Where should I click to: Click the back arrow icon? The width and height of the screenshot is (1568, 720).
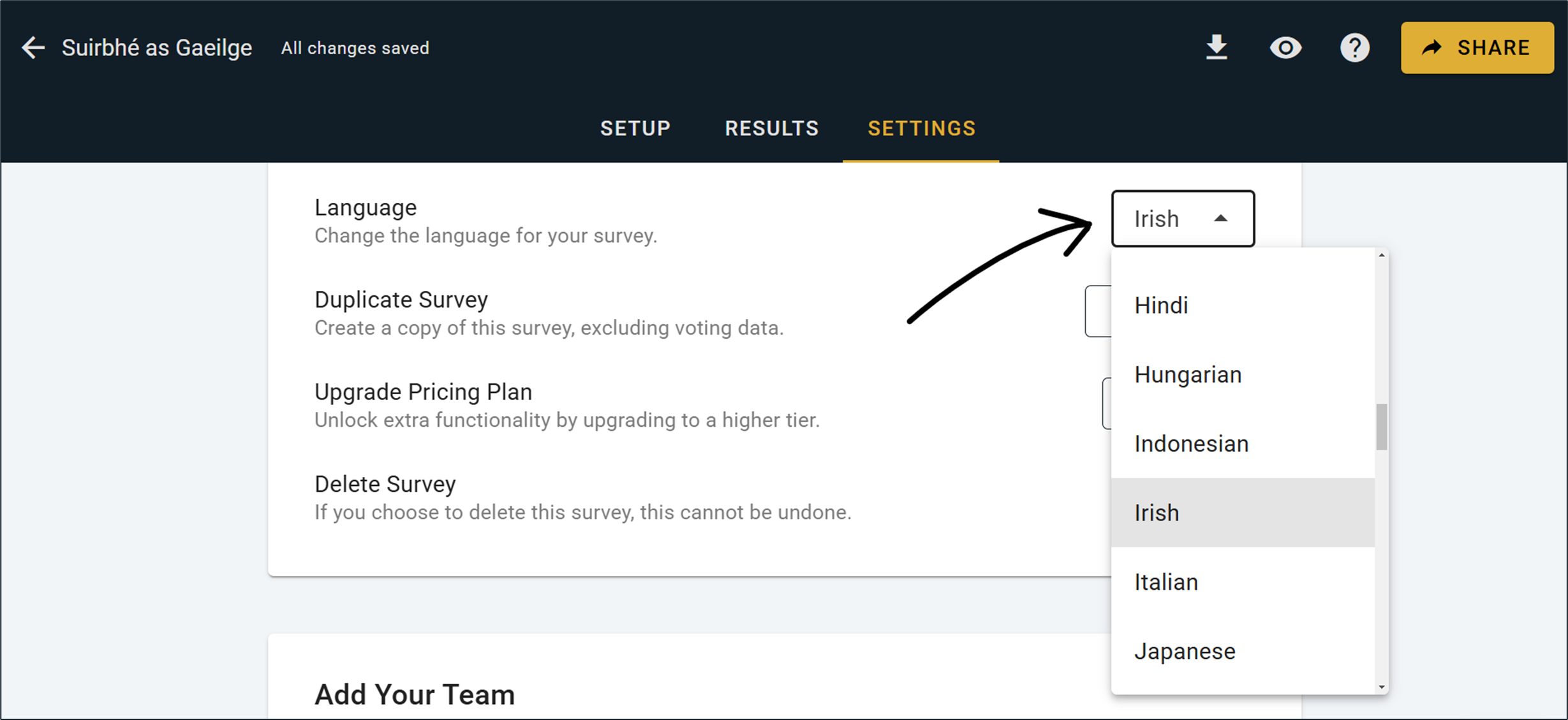point(33,48)
